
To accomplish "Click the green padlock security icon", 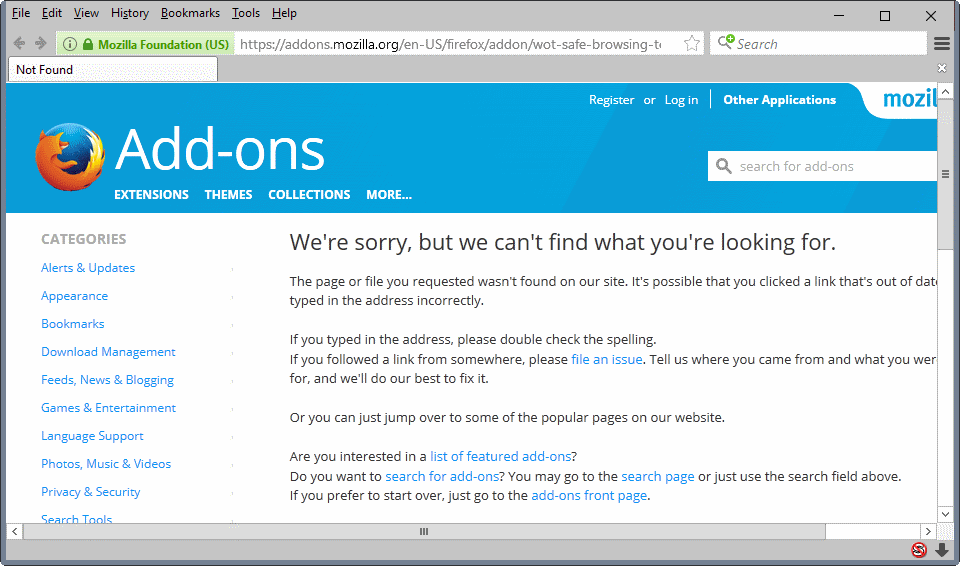I will 88,44.
